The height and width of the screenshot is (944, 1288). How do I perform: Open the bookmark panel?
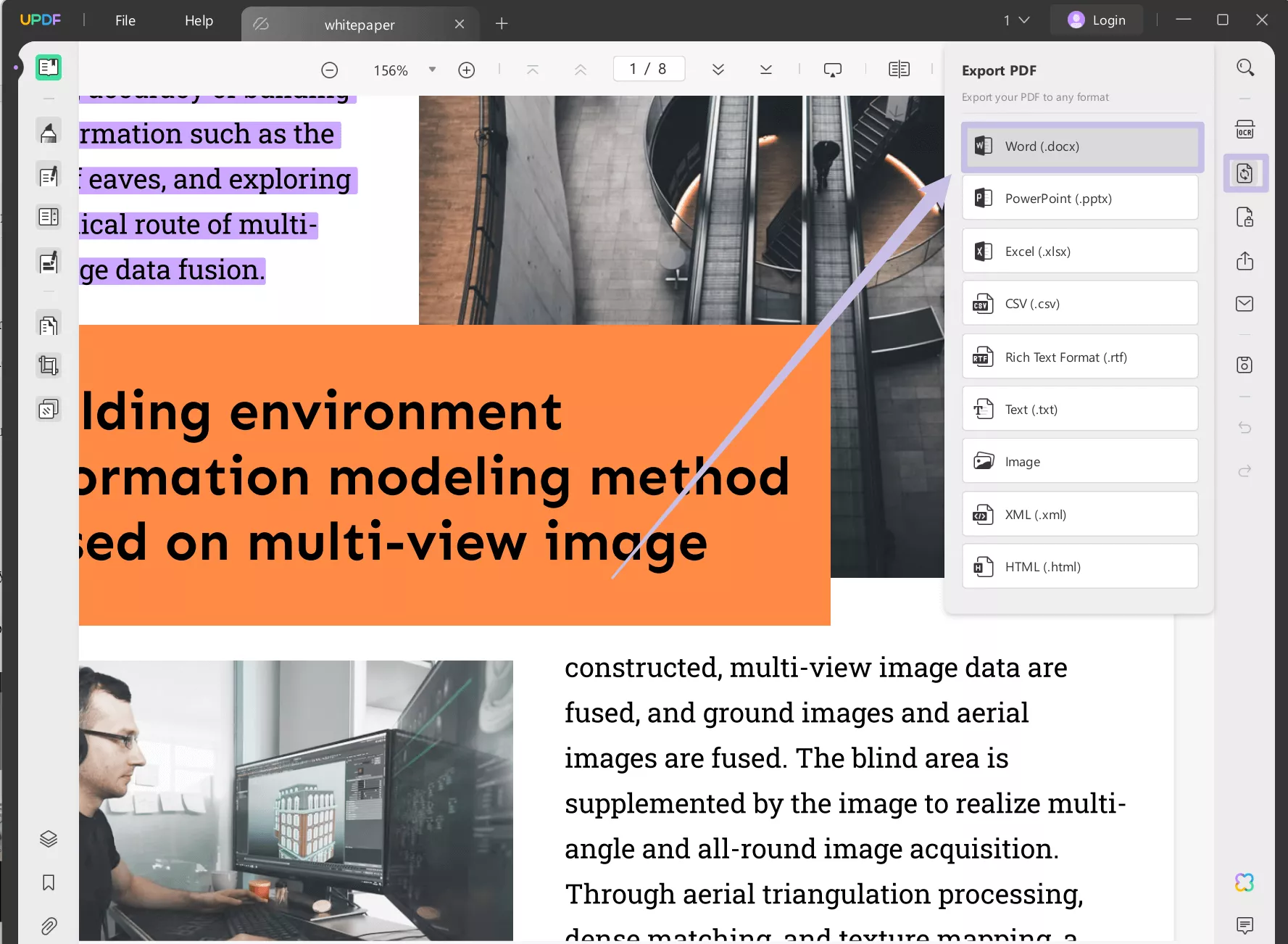point(49,882)
